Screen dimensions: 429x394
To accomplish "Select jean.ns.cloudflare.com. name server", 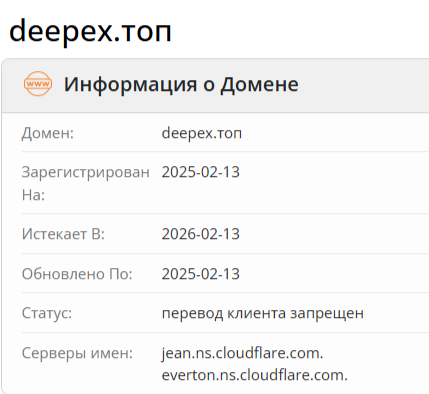I will (242, 353).
